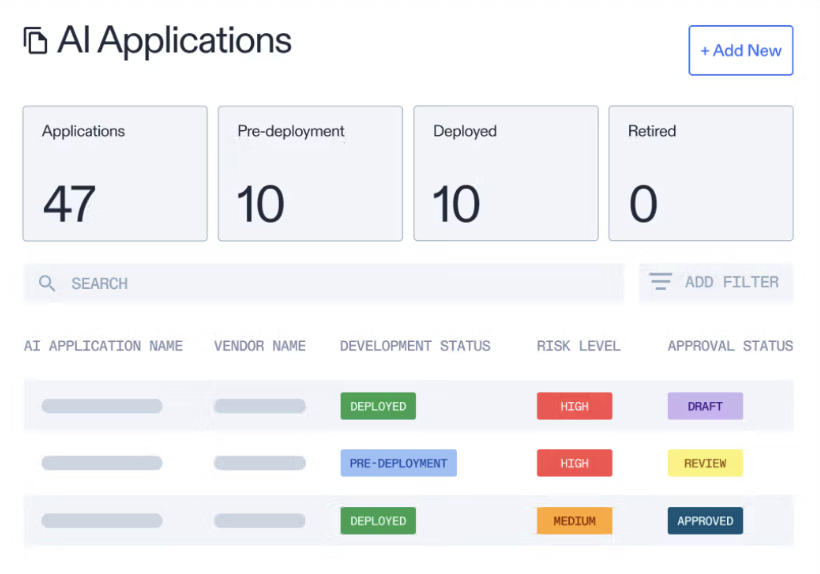
Task: Open the application name in the DRAFT row
Action: click(102, 406)
